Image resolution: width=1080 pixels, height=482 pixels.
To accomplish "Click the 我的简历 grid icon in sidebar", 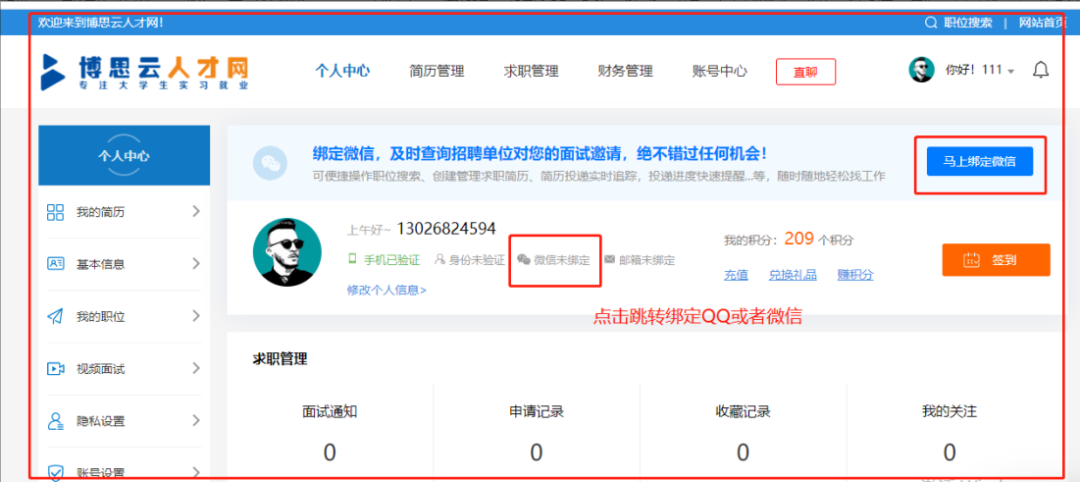I will point(56,212).
